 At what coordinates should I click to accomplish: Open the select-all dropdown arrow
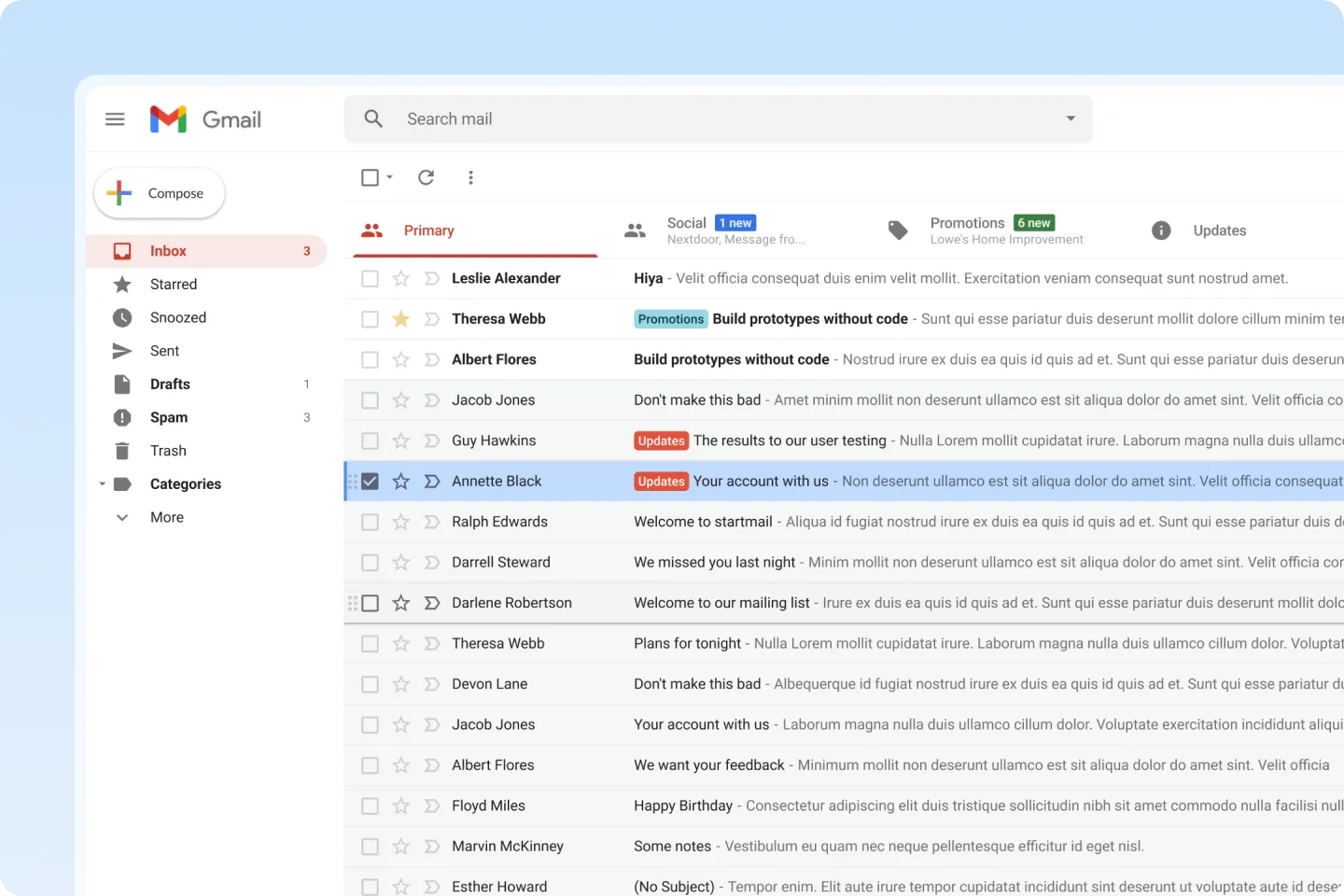tap(390, 177)
